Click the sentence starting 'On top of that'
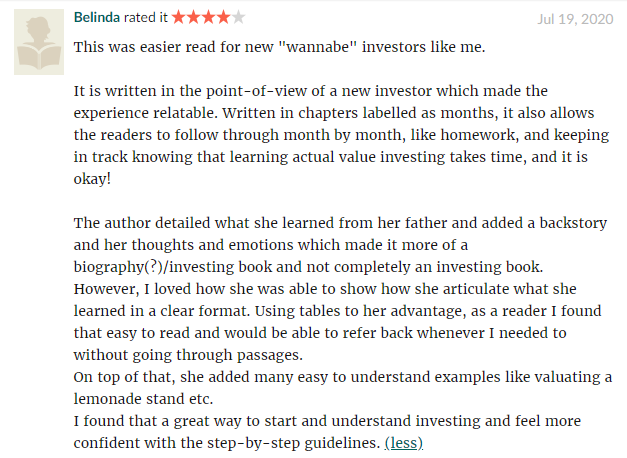 [x=343, y=388]
